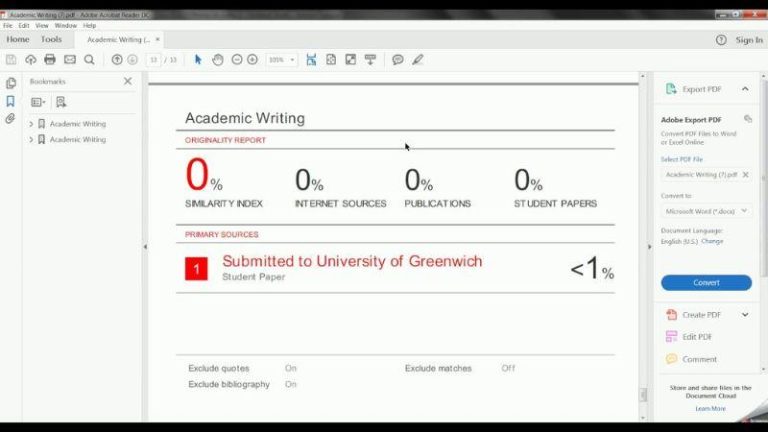The height and width of the screenshot is (432, 768).
Task: Click the copy icon beside Adobe Export PDF
Action: [747, 119]
